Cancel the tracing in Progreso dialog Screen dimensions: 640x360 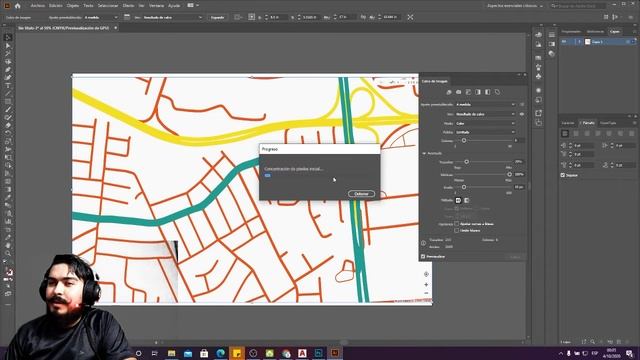361,194
